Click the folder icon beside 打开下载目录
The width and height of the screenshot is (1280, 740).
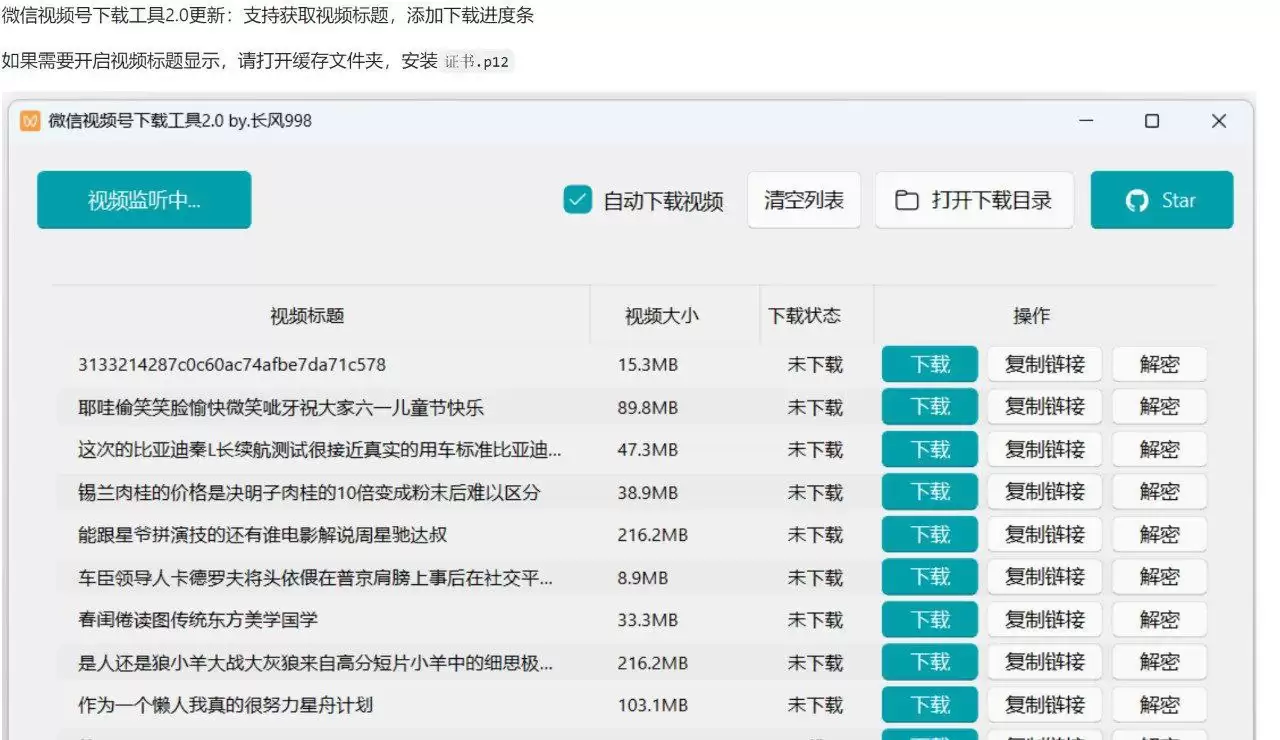pyautogui.click(x=906, y=199)
